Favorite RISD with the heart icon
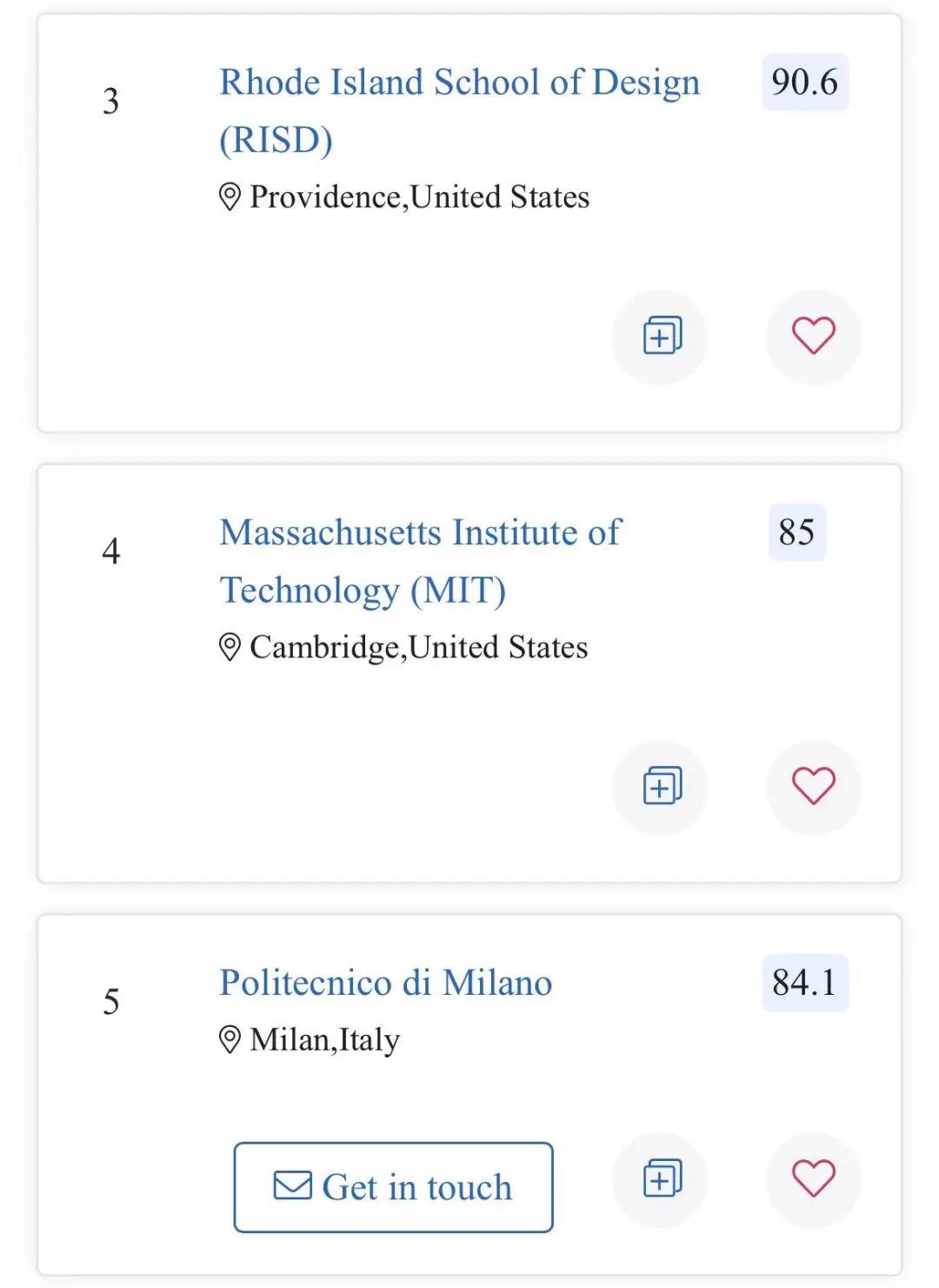939x1288 pixels. [x=813, y=337]
